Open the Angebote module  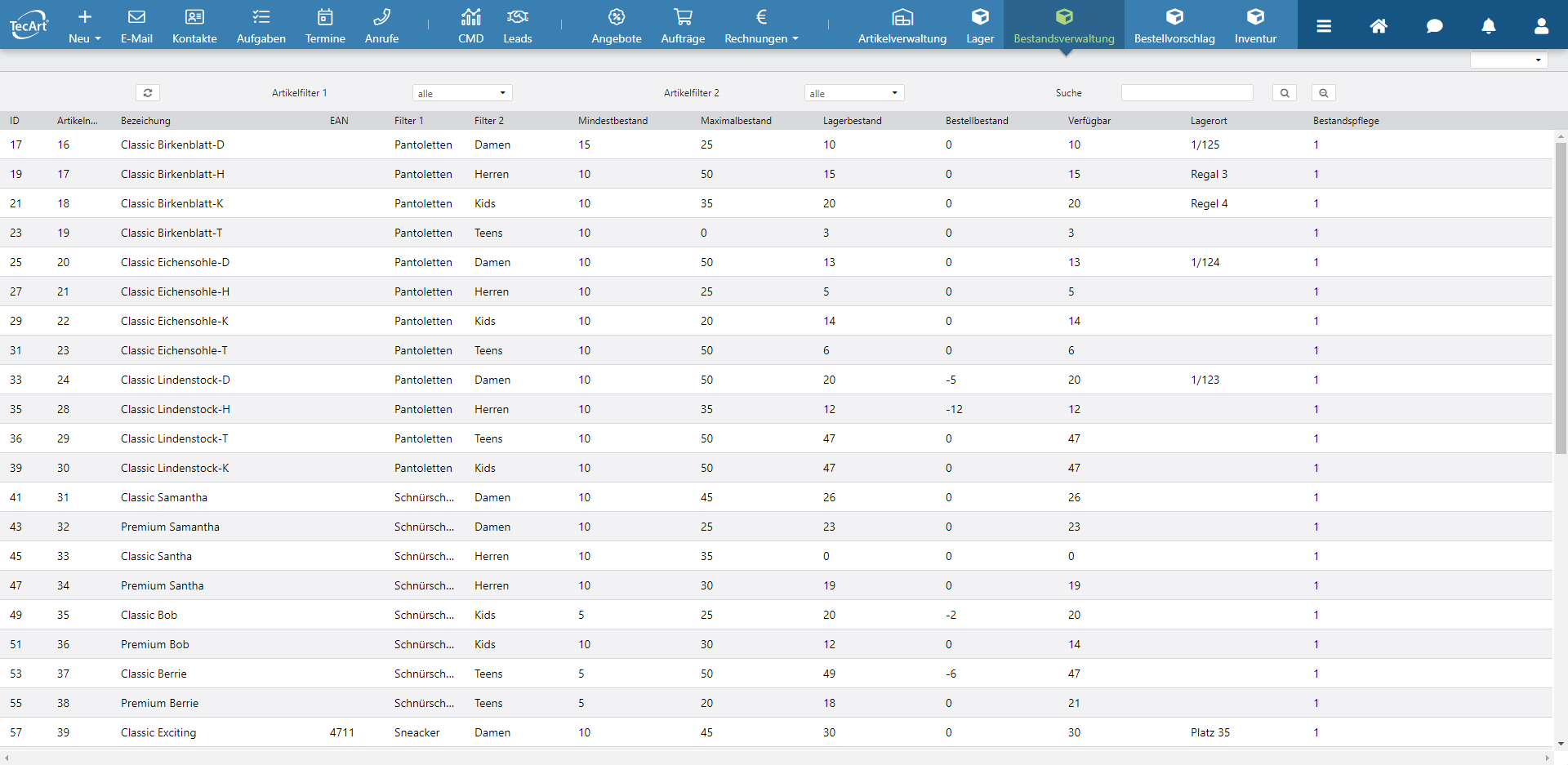tap(616, 25)
